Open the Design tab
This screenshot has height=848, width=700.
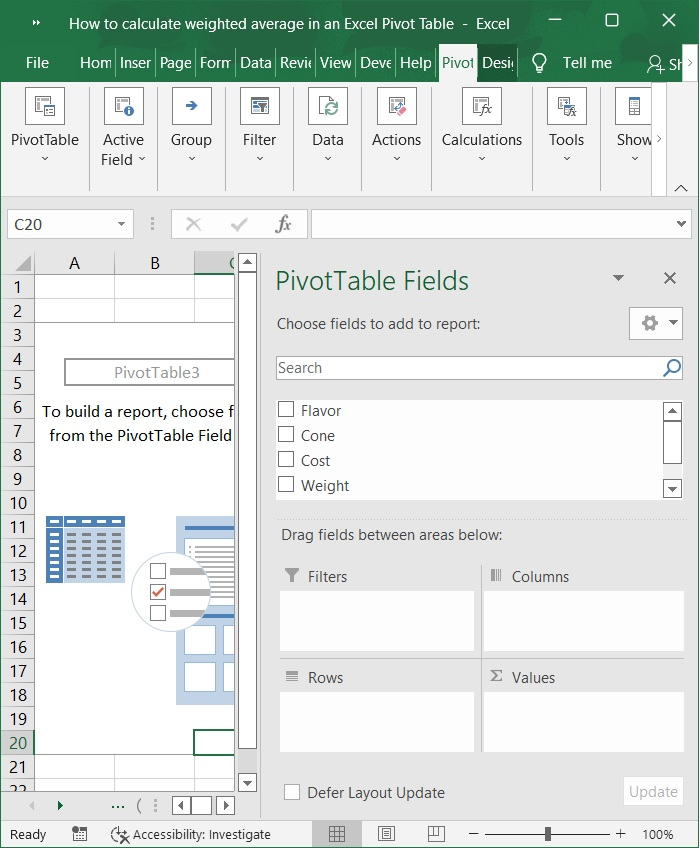coord(498,63)
